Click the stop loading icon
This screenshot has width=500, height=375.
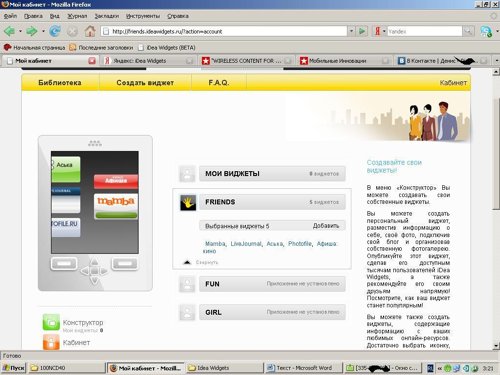72,32
